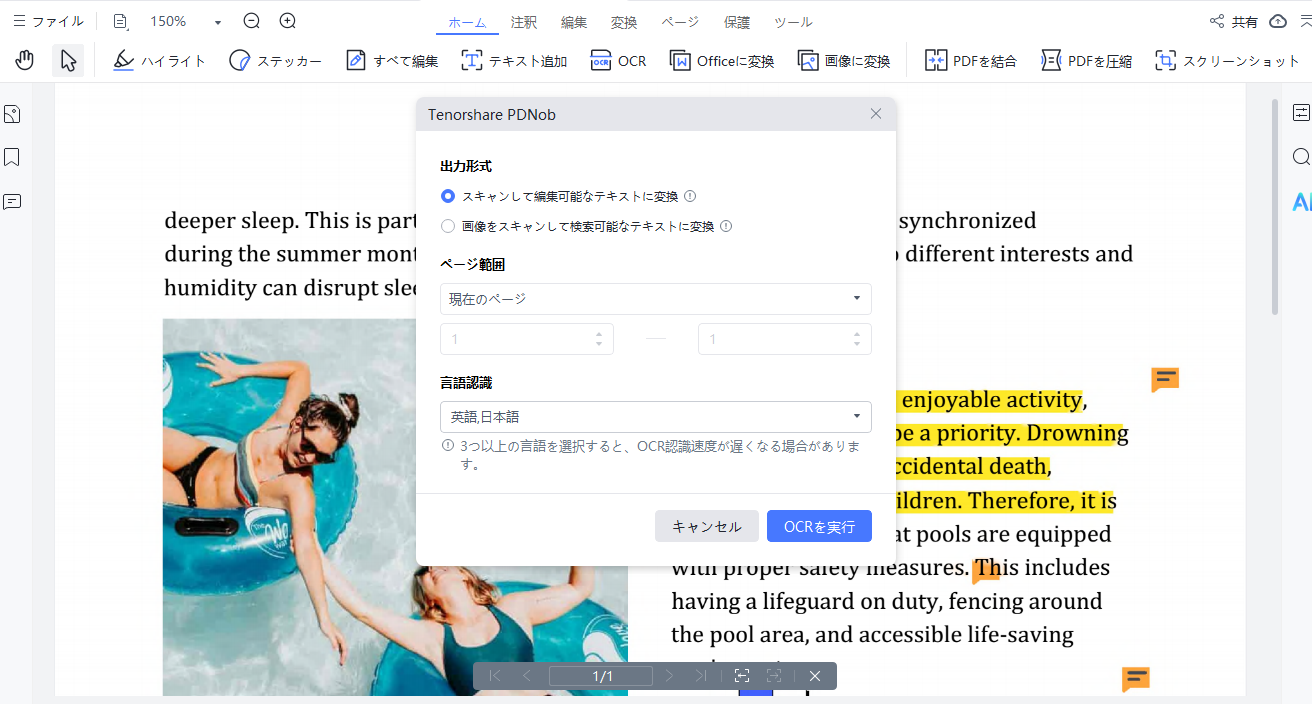Go to the last page button
The height and width of the screenshot is (704, 1312).
701,676
